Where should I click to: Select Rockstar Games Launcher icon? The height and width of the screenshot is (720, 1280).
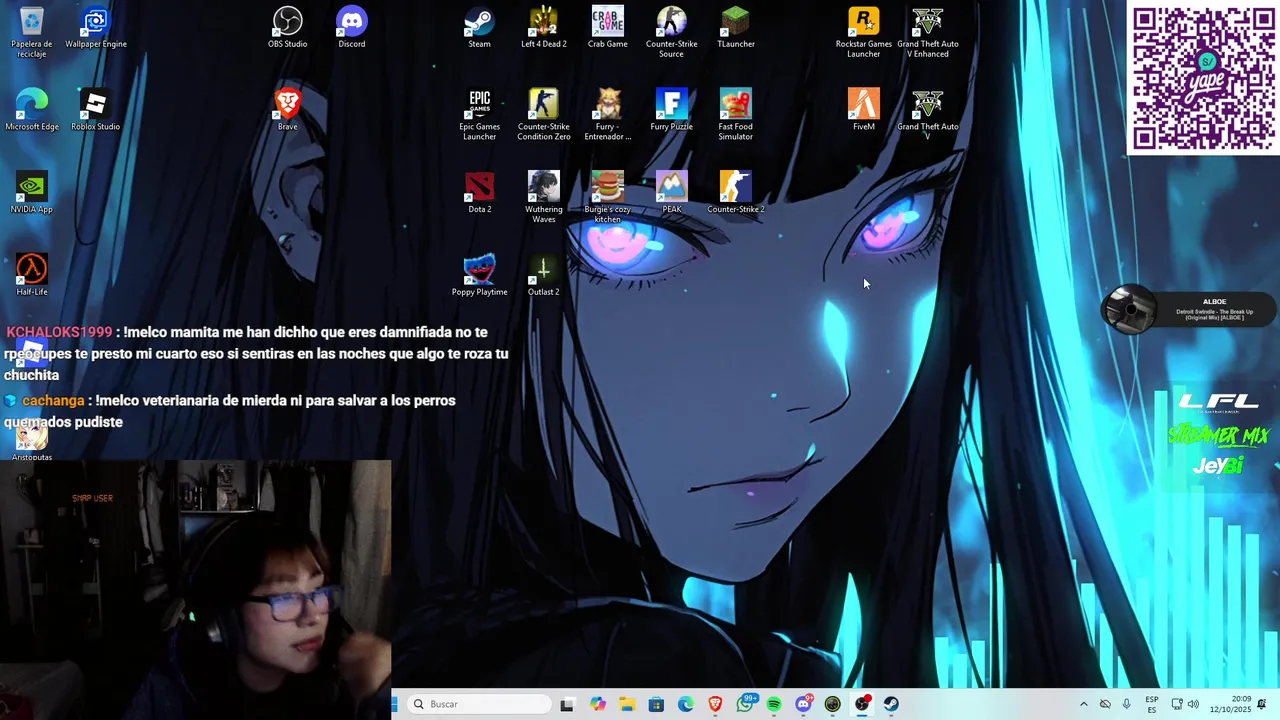(863, 31)
